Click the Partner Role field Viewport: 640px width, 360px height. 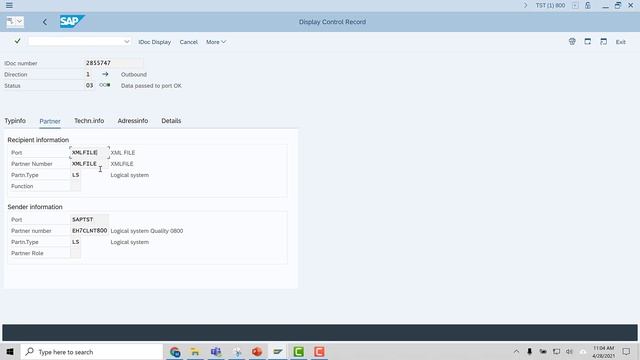click(76, 253)
